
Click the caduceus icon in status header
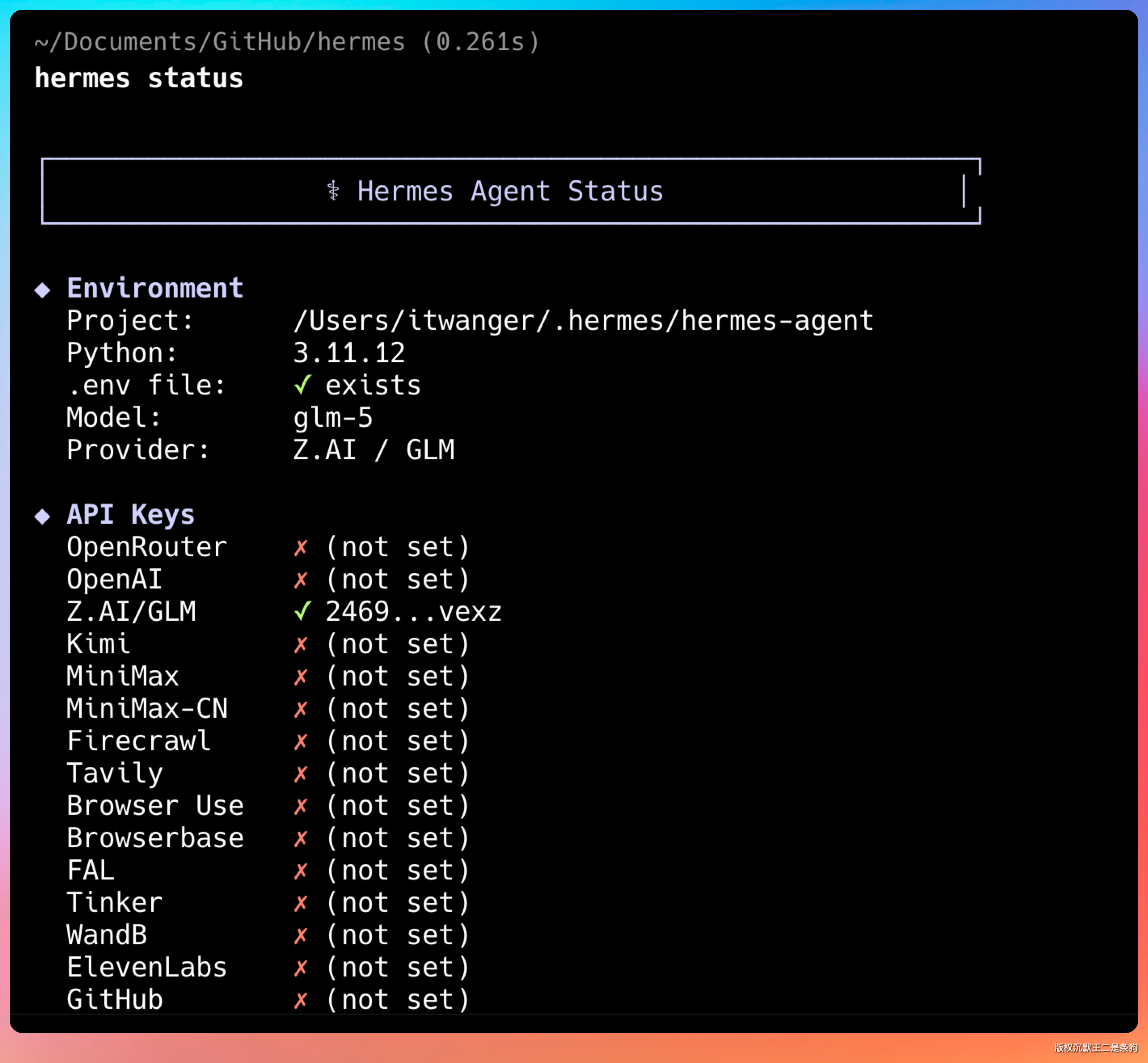(x=333, y=191)
